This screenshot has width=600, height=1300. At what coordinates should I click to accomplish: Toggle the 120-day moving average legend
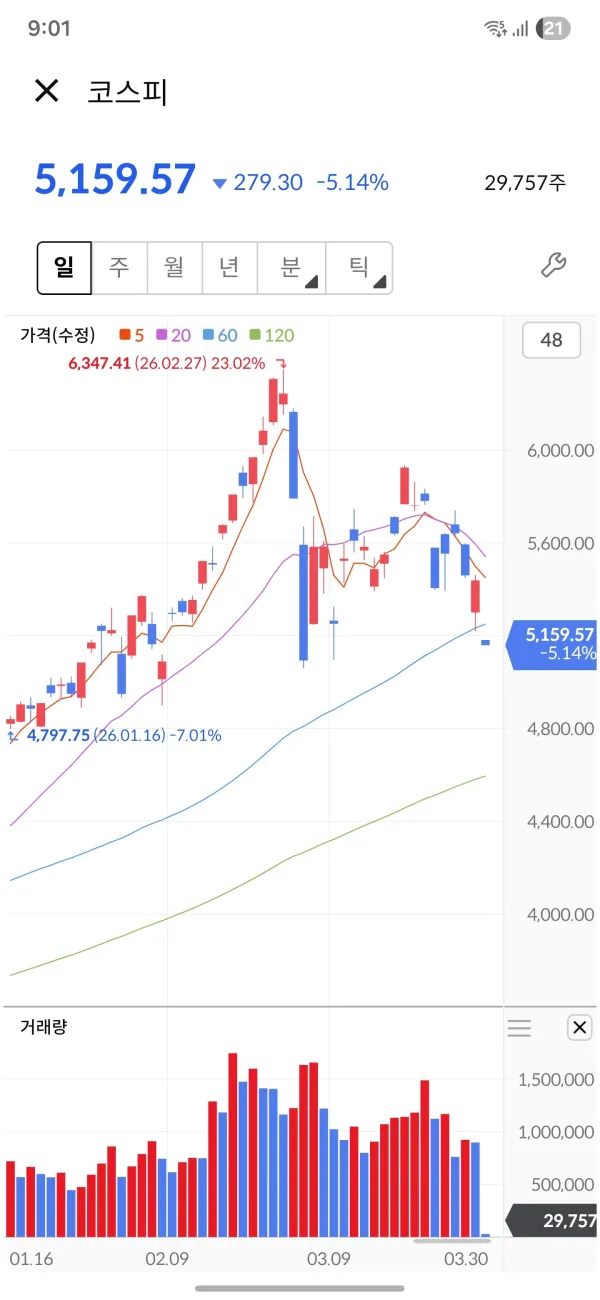272,336
